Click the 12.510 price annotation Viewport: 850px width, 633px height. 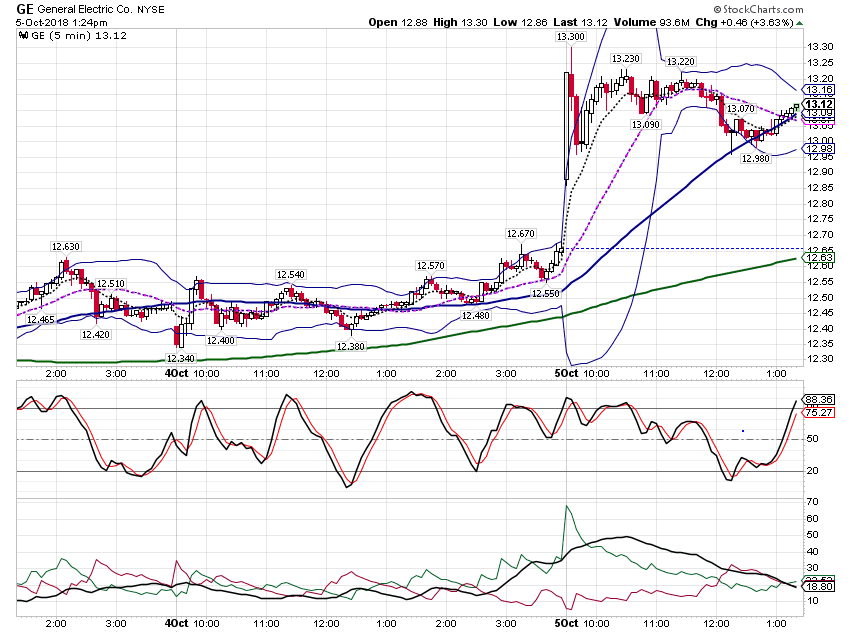111,283
